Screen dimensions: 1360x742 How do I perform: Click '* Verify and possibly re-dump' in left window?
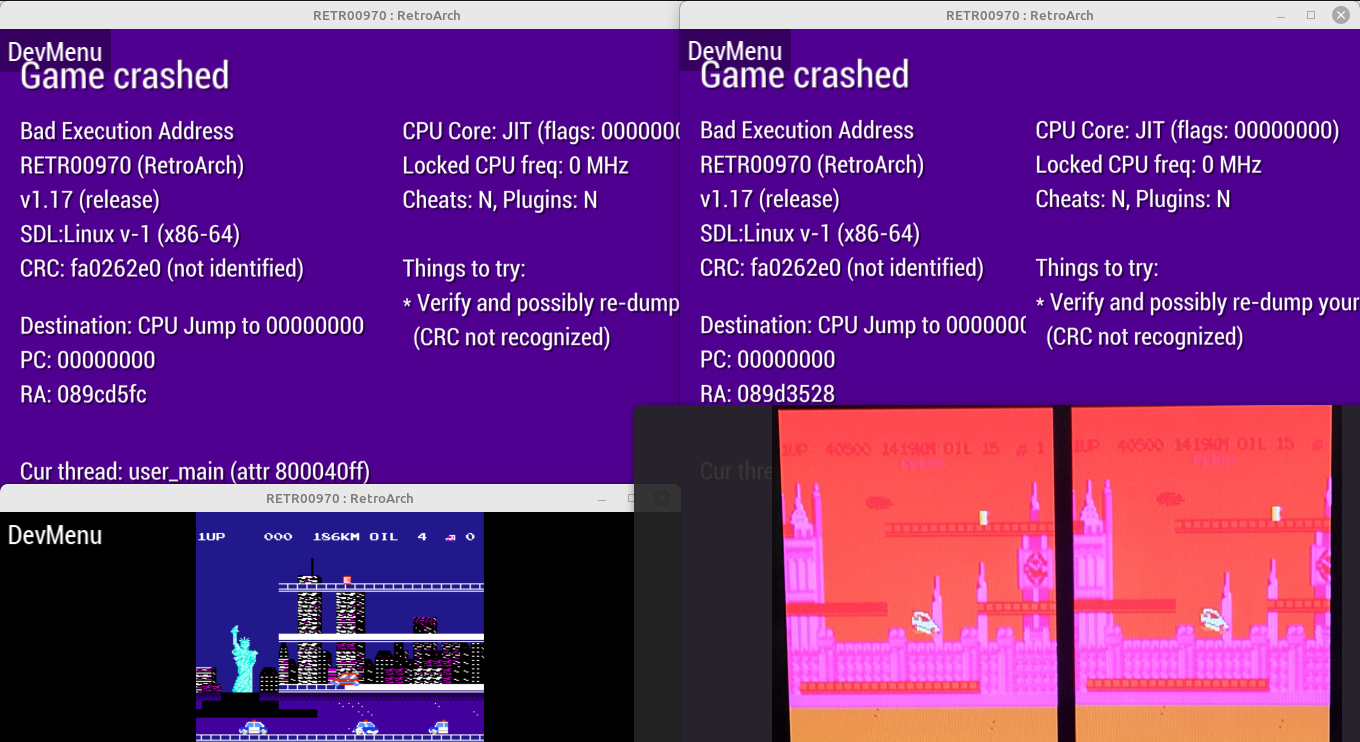tap(541, 303)
